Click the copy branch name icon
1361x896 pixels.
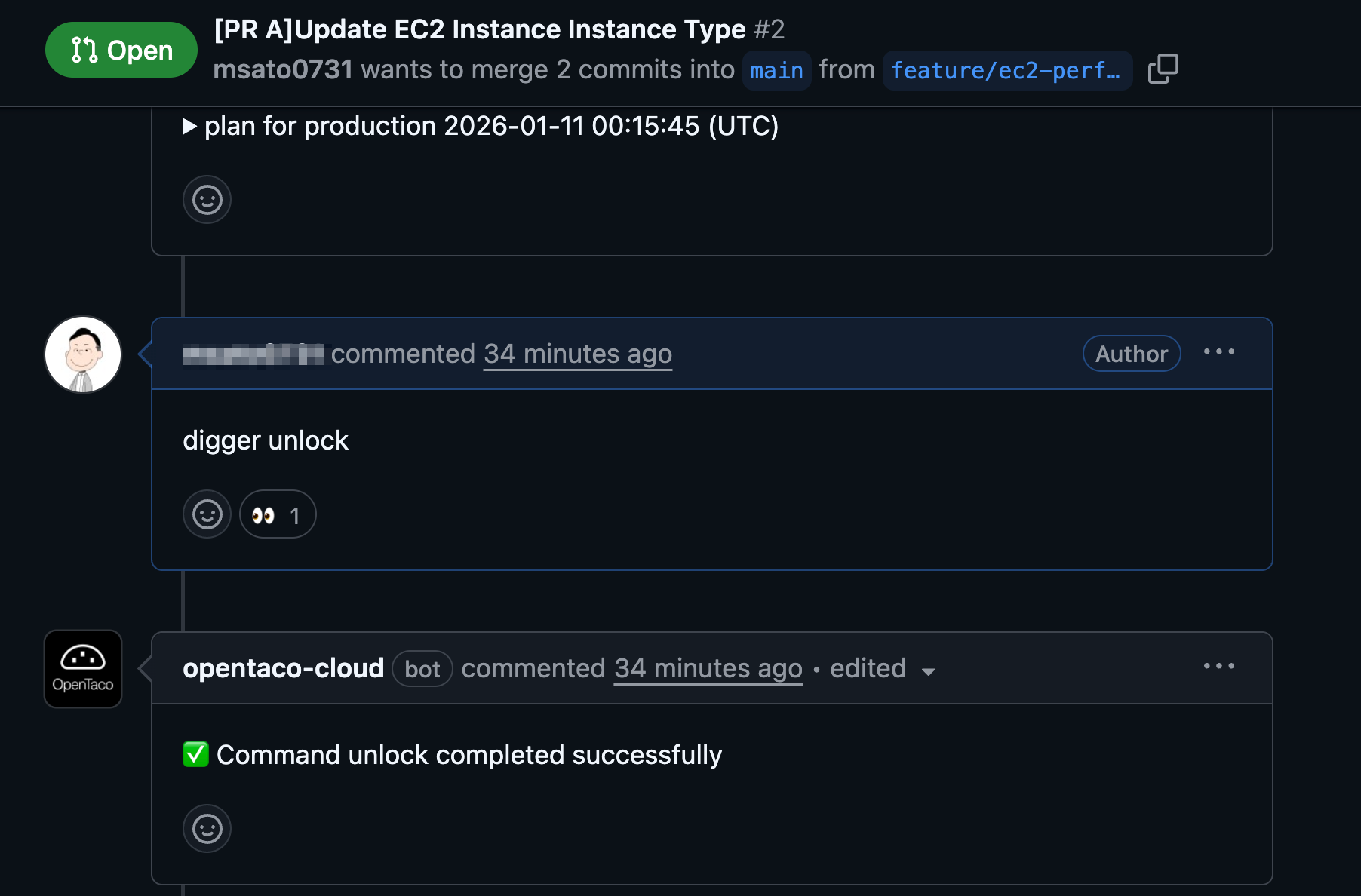pos(1163,69)
